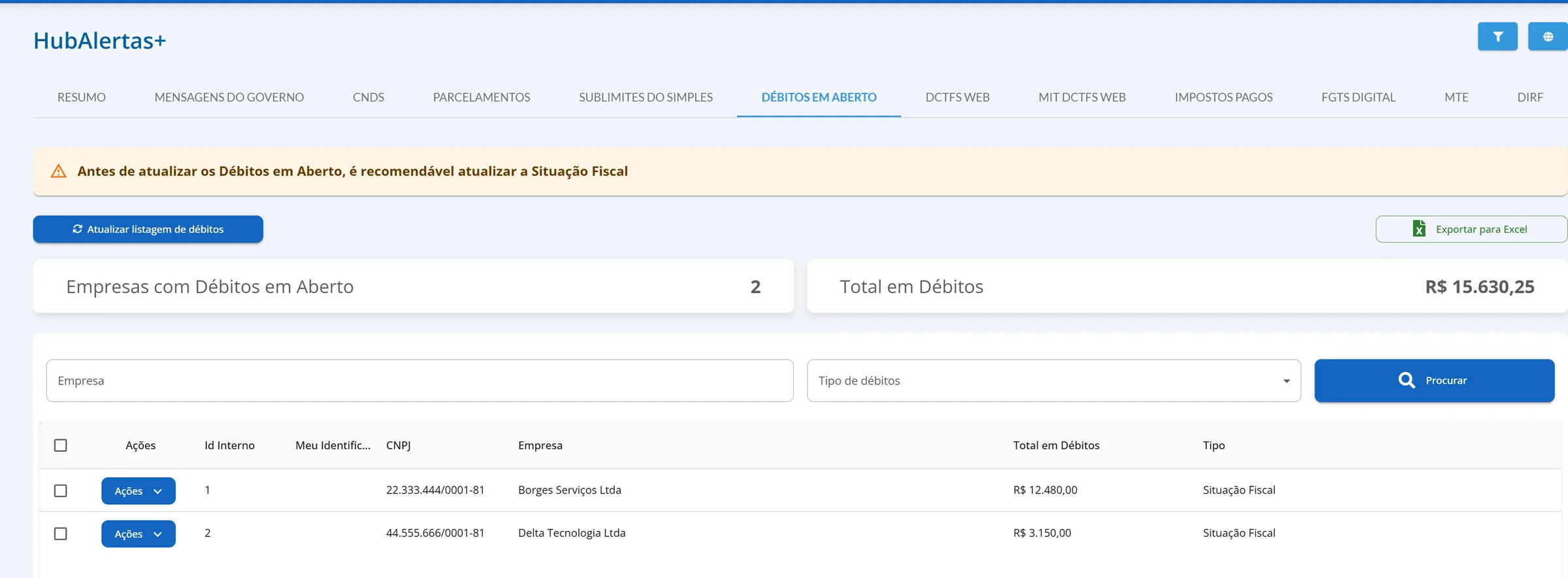
Task: Click the R$ 3.150,00 amount cell
Action: pyautogui.click(x=1042, y=534)
